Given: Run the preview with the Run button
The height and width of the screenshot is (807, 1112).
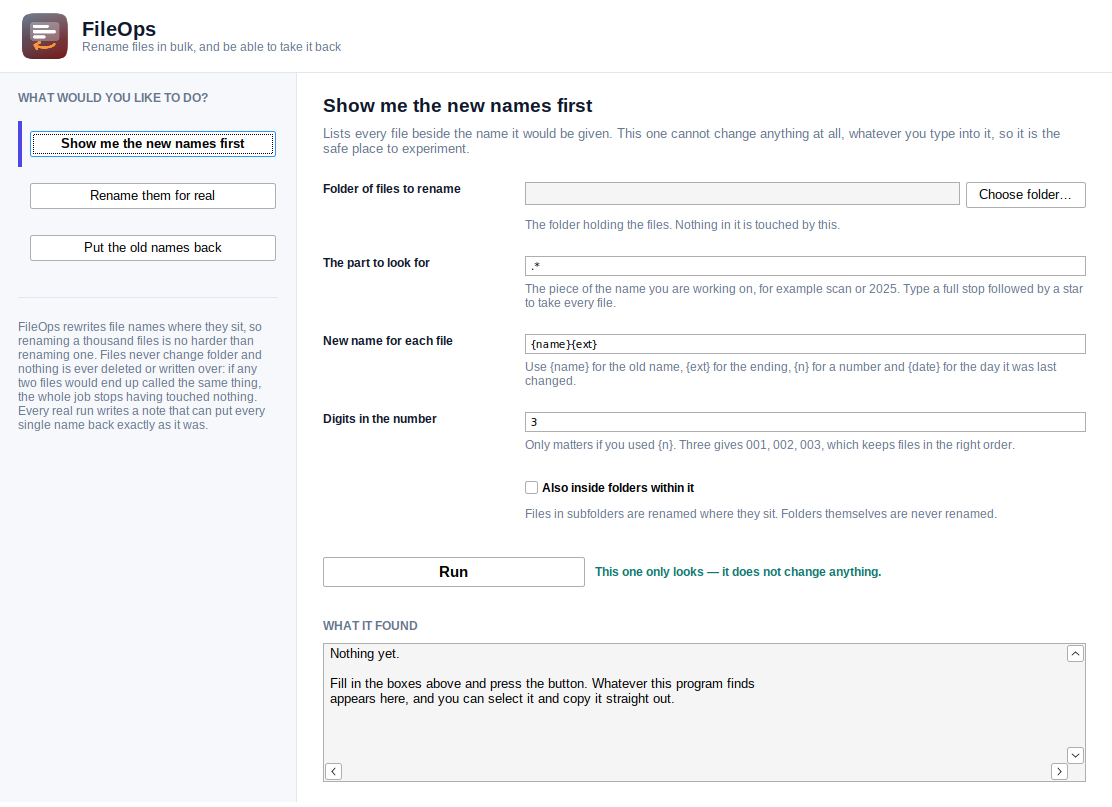Looking at the screenshot, I should pyautogui.click(x=454, y=572).
